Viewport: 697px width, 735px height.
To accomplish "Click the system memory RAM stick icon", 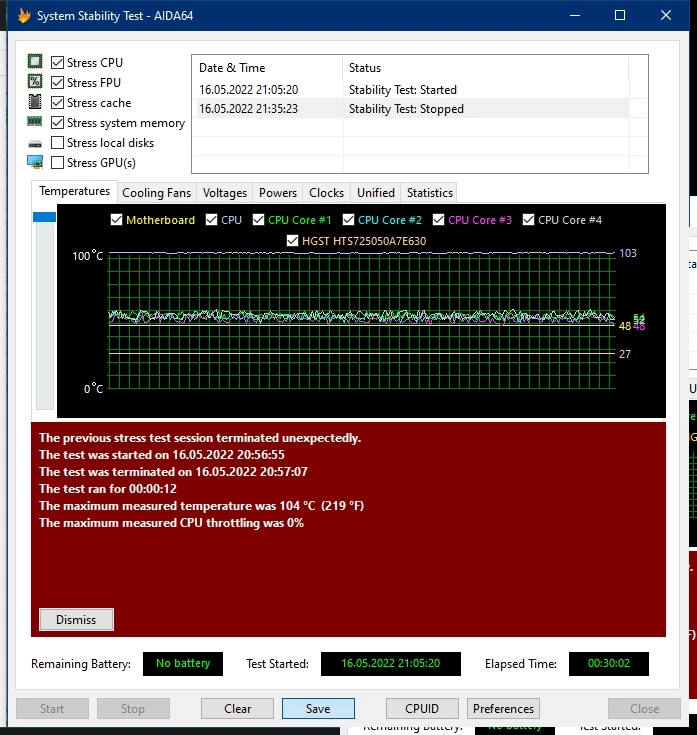I will pos(35,122).
